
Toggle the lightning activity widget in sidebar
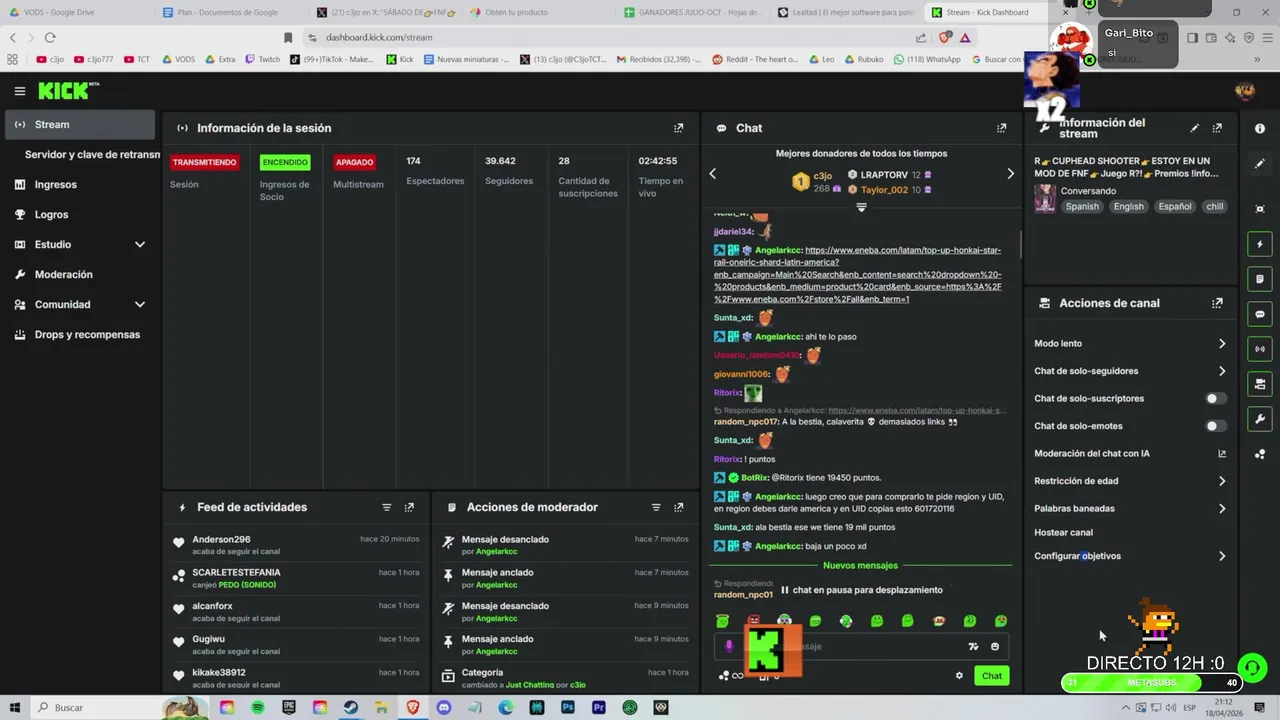(1260, 244)
